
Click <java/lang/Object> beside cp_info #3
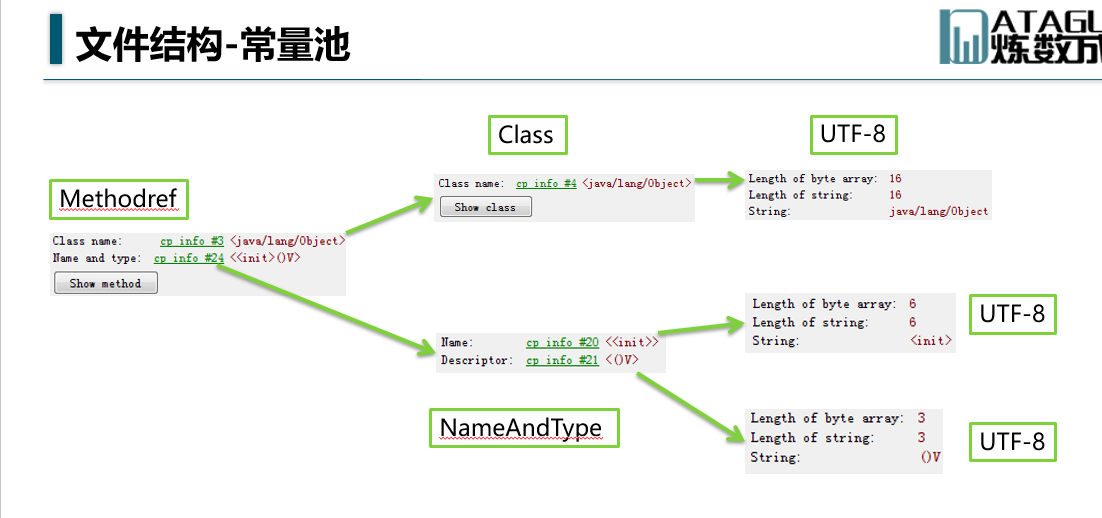288,241
